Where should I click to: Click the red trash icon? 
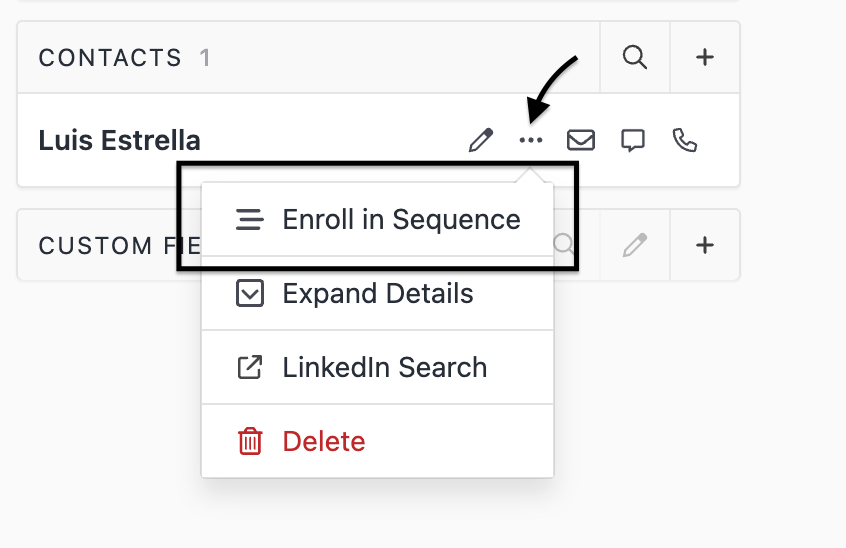pos(249,441)
